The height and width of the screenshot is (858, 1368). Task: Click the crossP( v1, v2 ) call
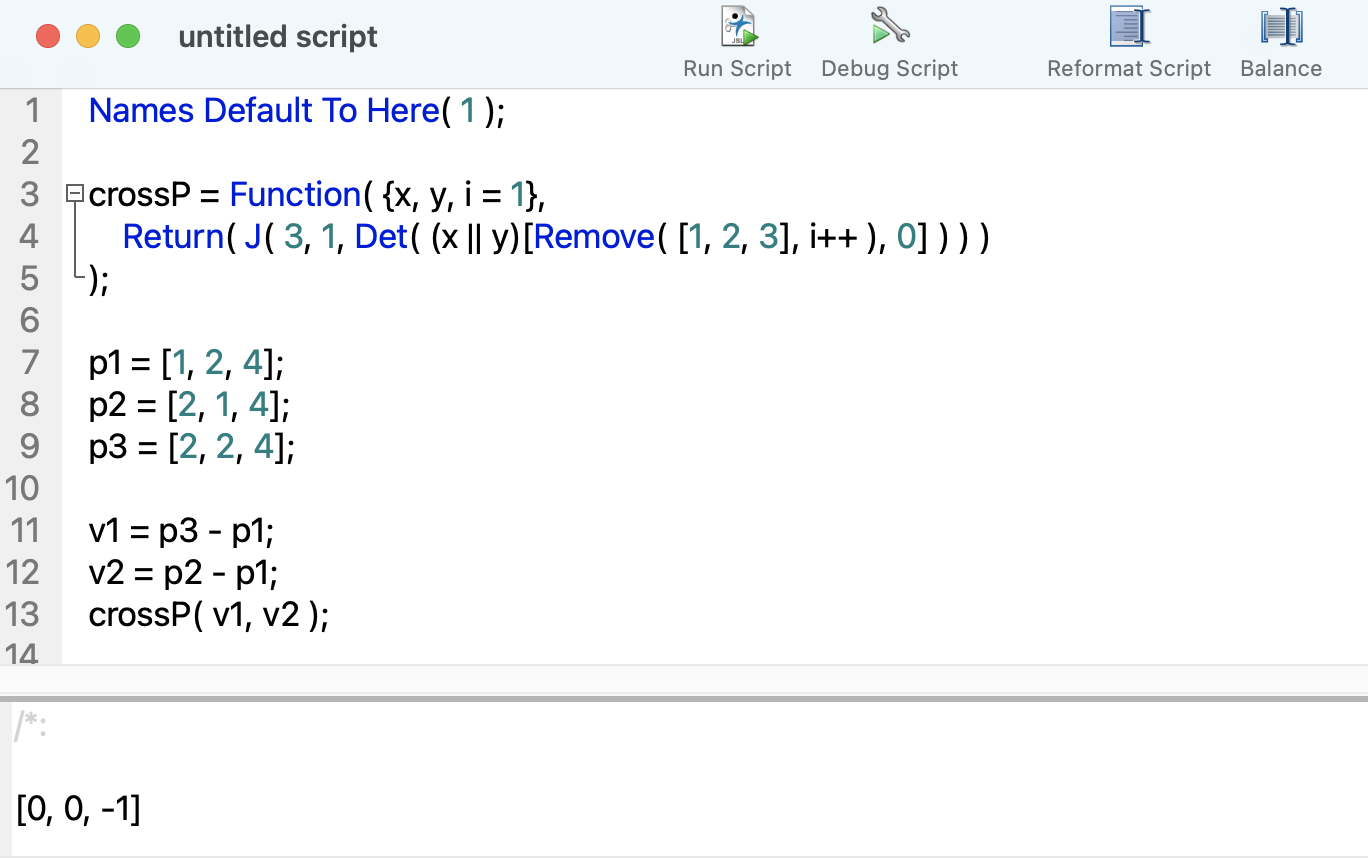pyautogui.click(x=210, y=614)
